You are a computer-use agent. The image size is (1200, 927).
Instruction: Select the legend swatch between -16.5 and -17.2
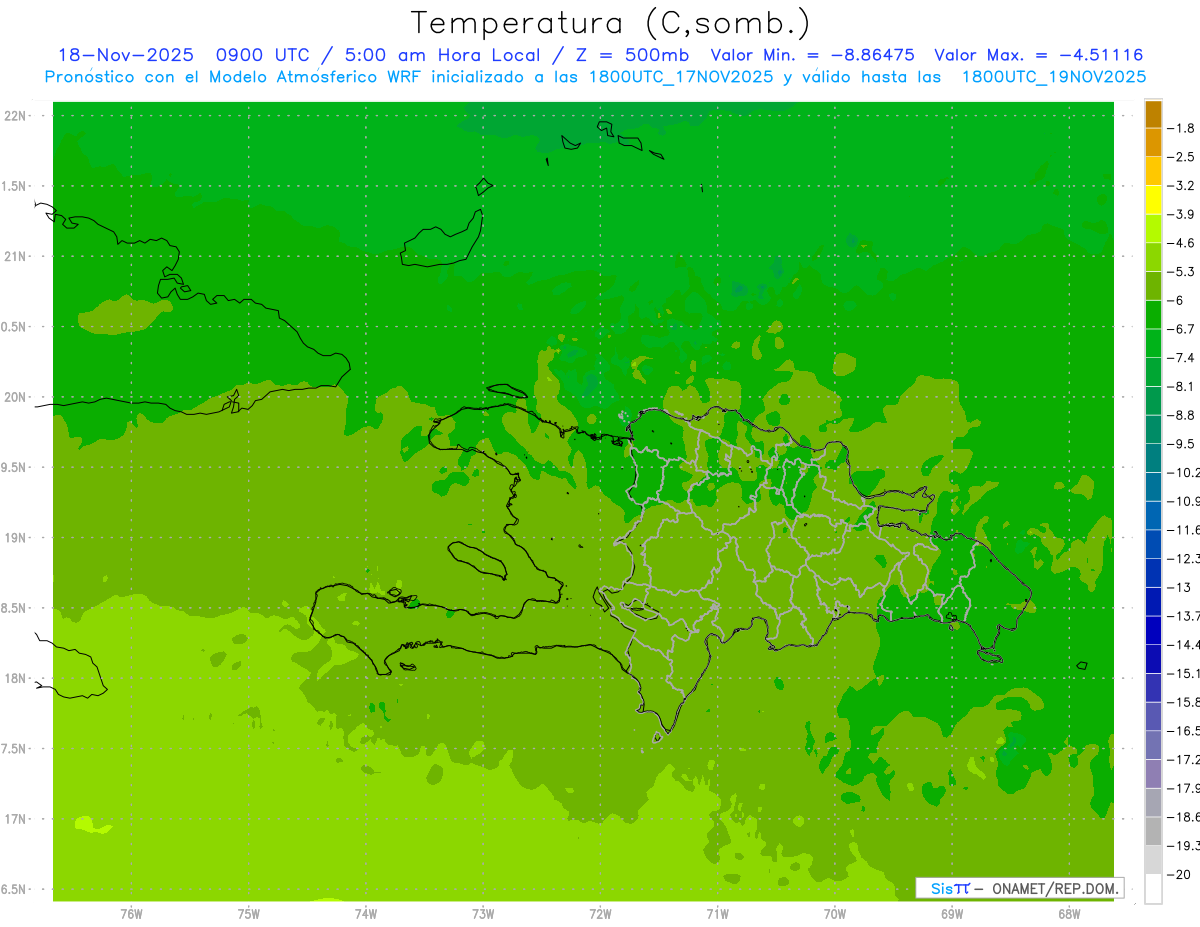pyautogui.click(x=1153, y=745)
